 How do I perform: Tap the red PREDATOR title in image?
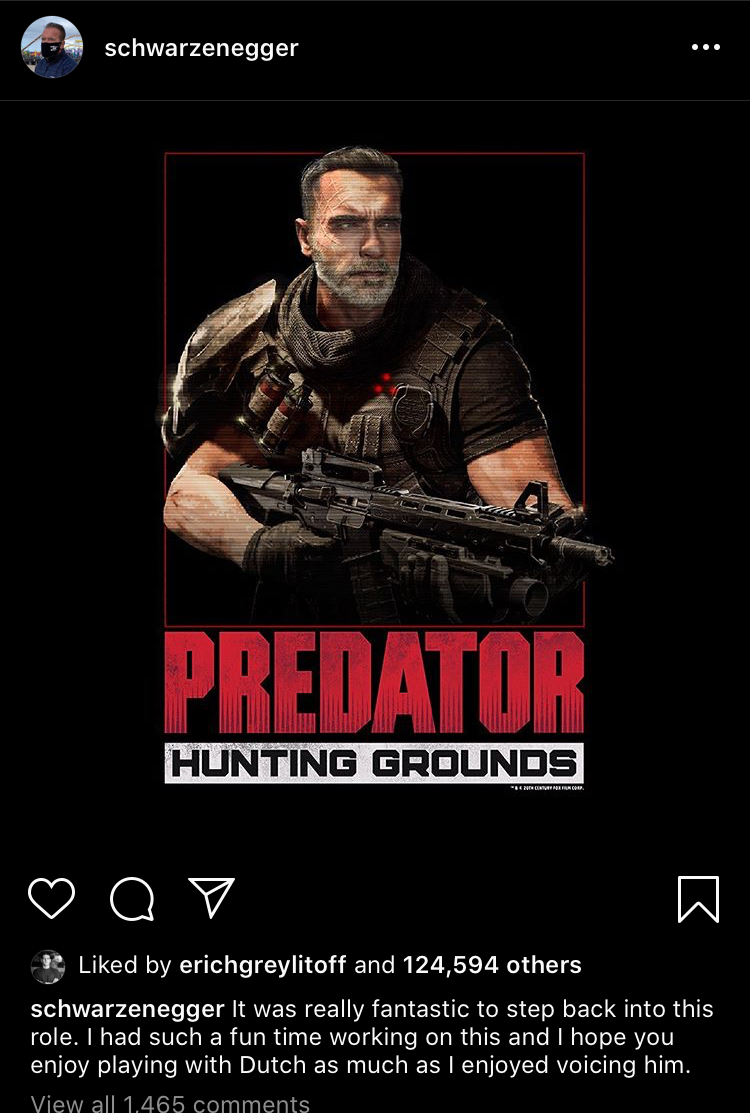point(374,682)
